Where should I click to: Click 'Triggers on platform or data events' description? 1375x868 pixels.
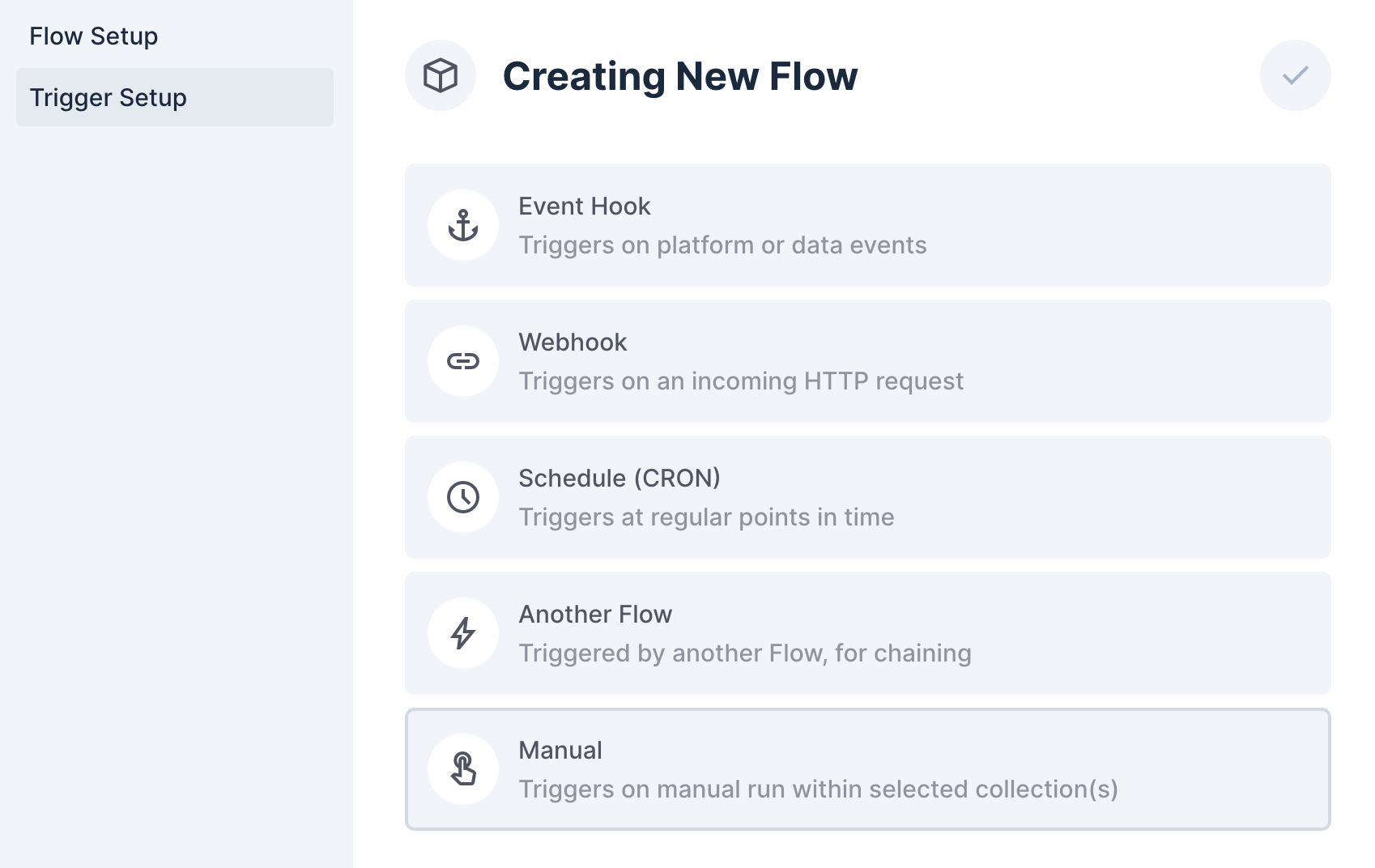[x=722, y=245]
